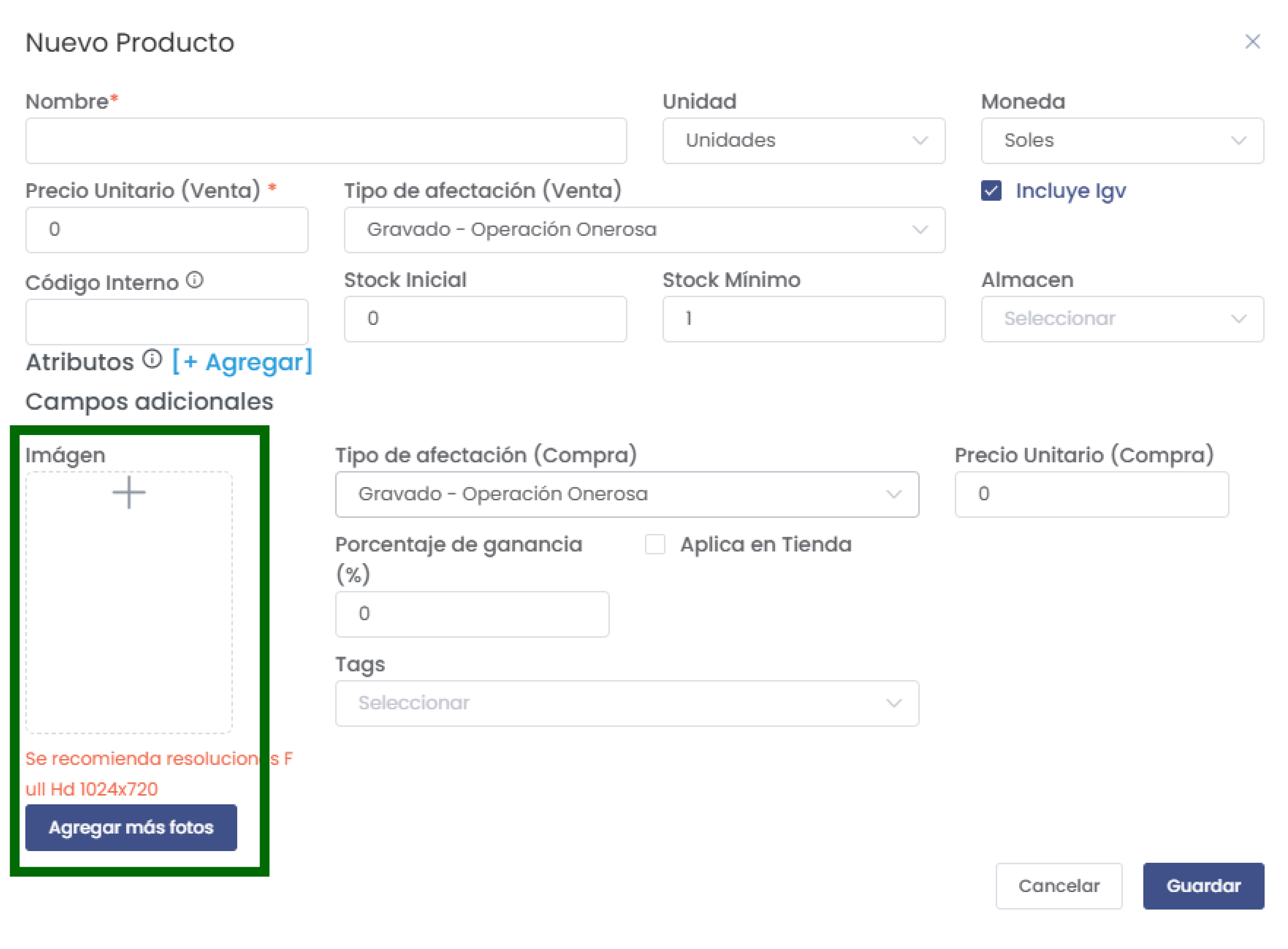The image size is (1288, 949).
Task: Click the info icon beside Código Interno
Action: (x=195, y=280)
